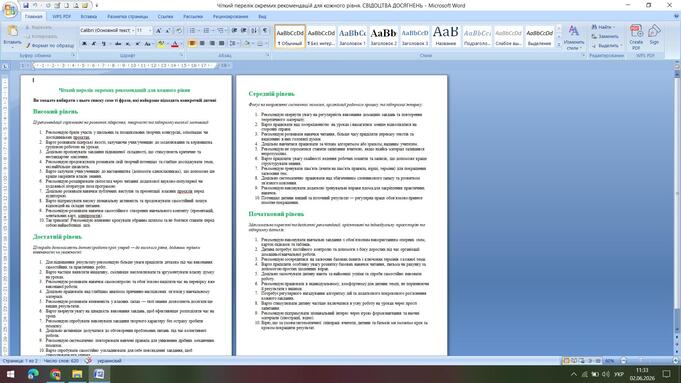Undo the last action in Quick Access toolbar
Image resolution: width=681 pixels, height=383 pixels.
[36, 6]
